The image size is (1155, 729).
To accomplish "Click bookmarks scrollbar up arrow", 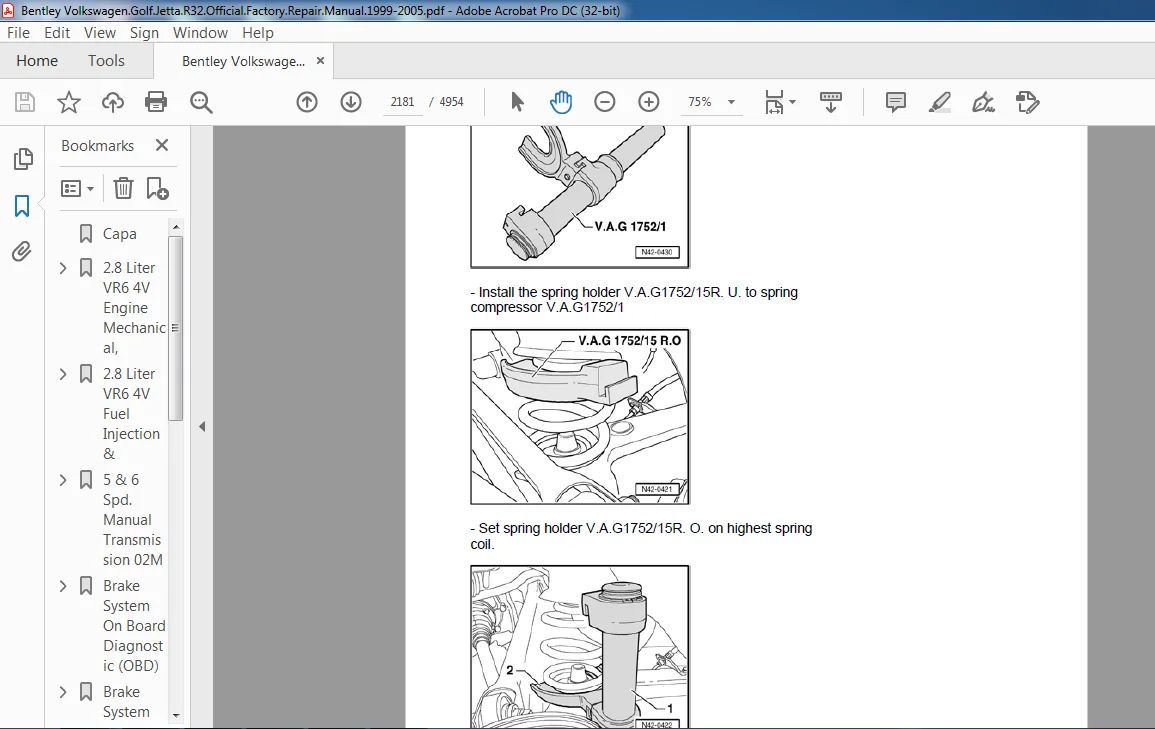I will click(x=175, y=226).
